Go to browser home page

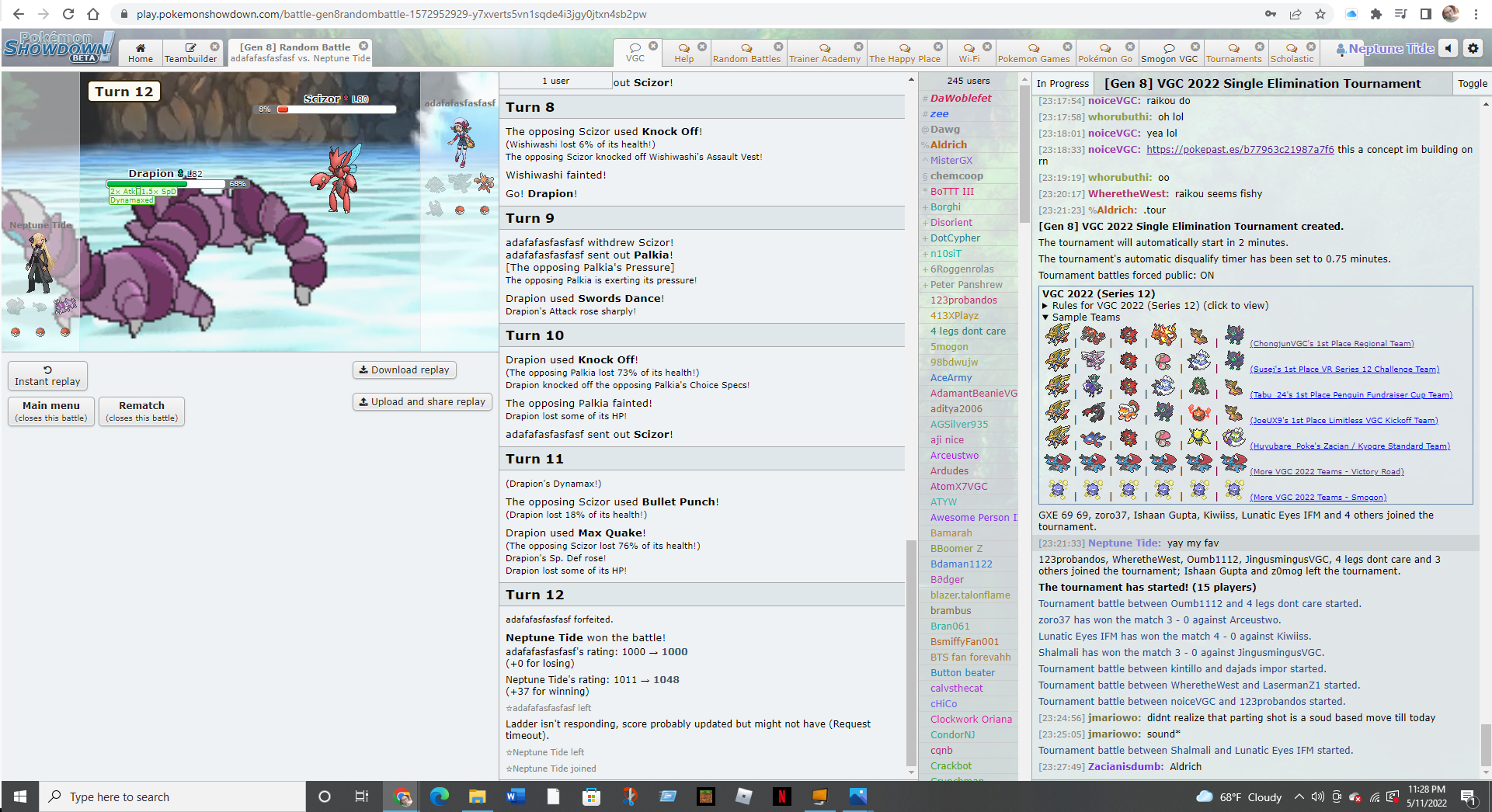click(x=93, y=14)
